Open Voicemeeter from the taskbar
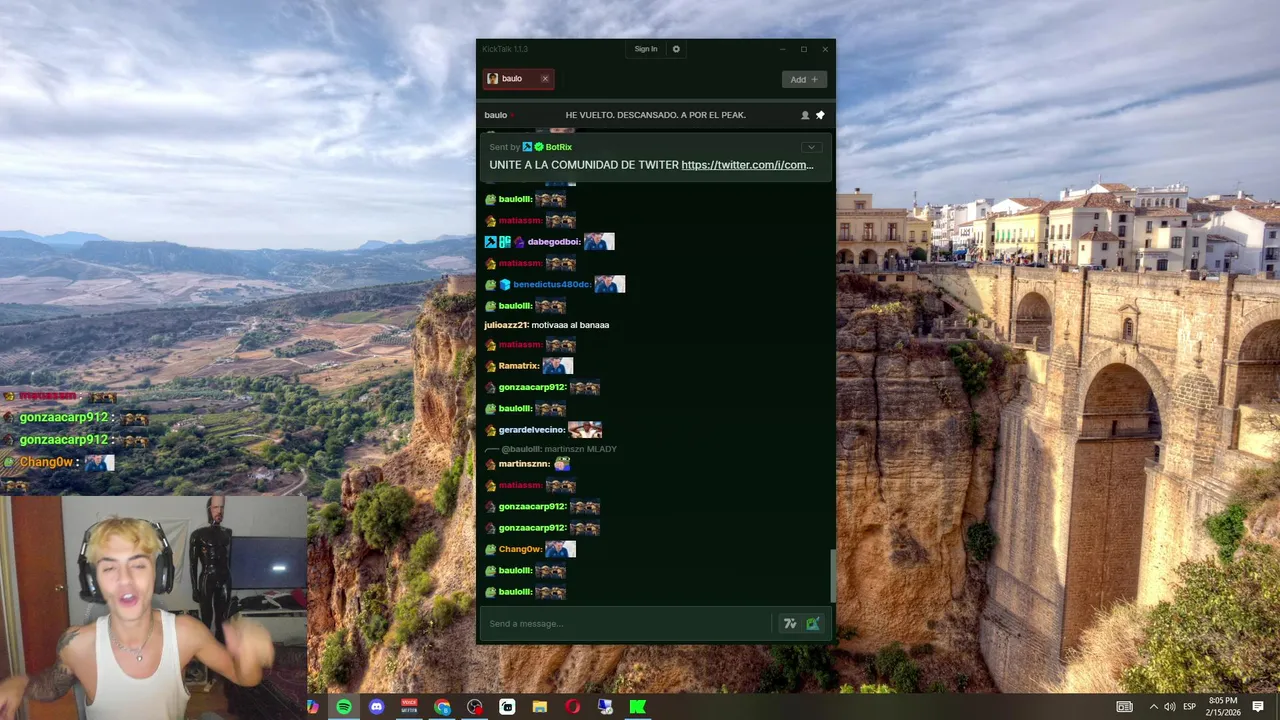Viewport: 1280px width, 720px height. 409,707
